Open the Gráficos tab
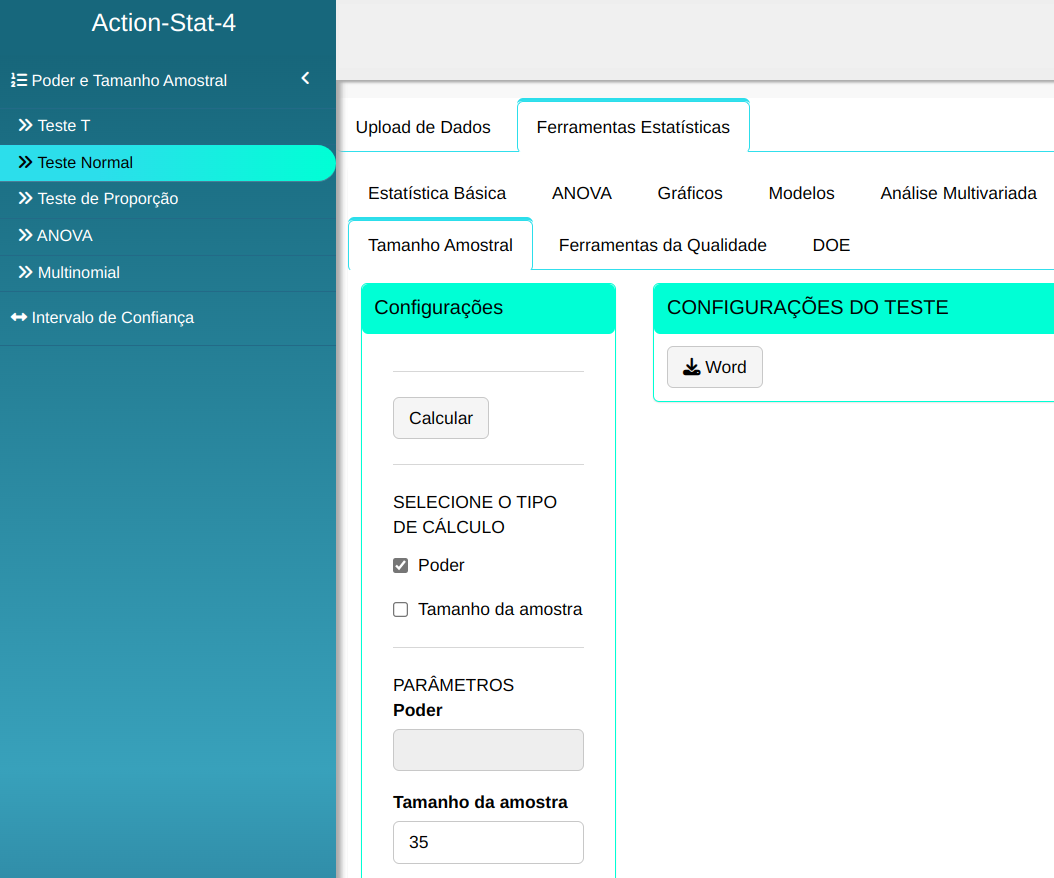Image resolution: width=1054 pixels, height=878 pixels. [x=690, y=193]
